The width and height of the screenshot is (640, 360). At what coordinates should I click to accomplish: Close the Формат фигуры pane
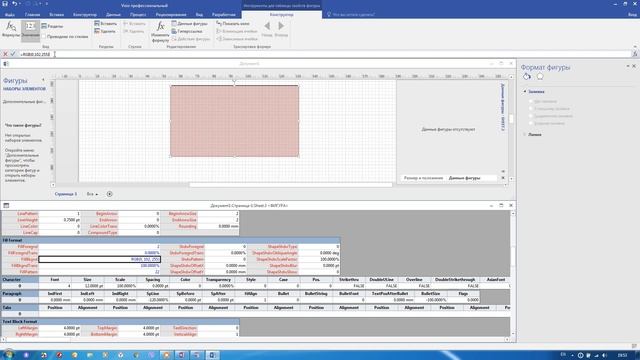[634, 66]
